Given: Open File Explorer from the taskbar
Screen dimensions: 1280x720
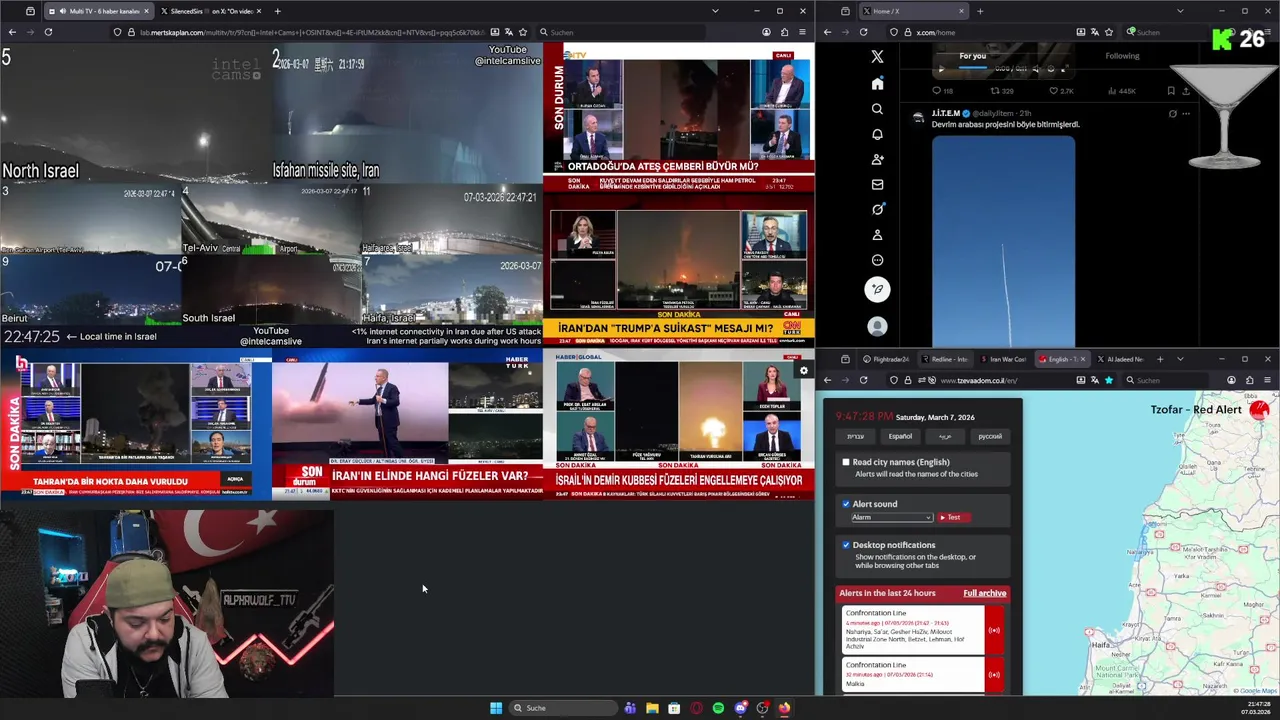Looking at the screenshot, I should tap(652, 708).
